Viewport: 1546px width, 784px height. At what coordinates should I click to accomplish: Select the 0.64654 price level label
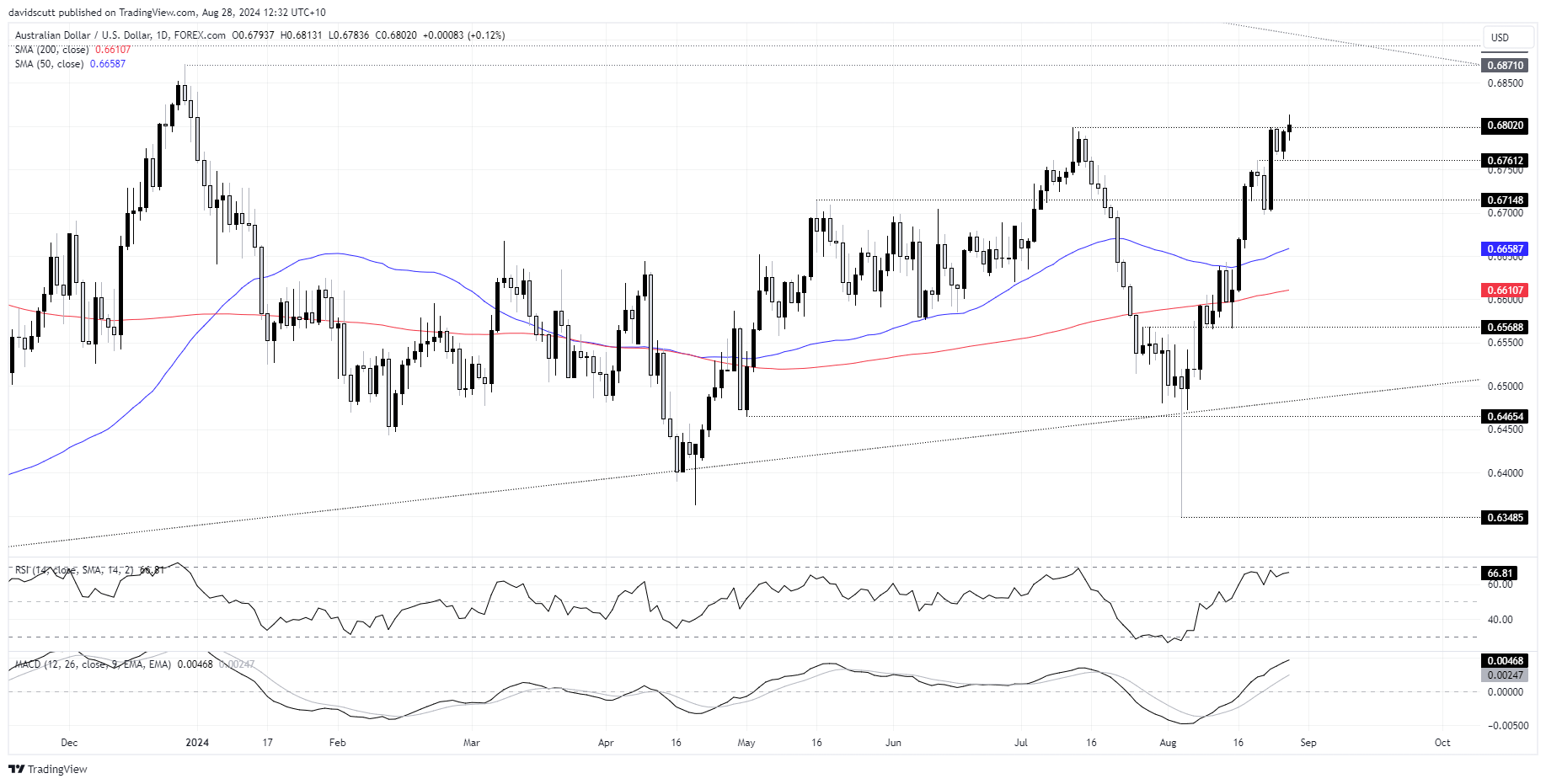pos(1505,416)
